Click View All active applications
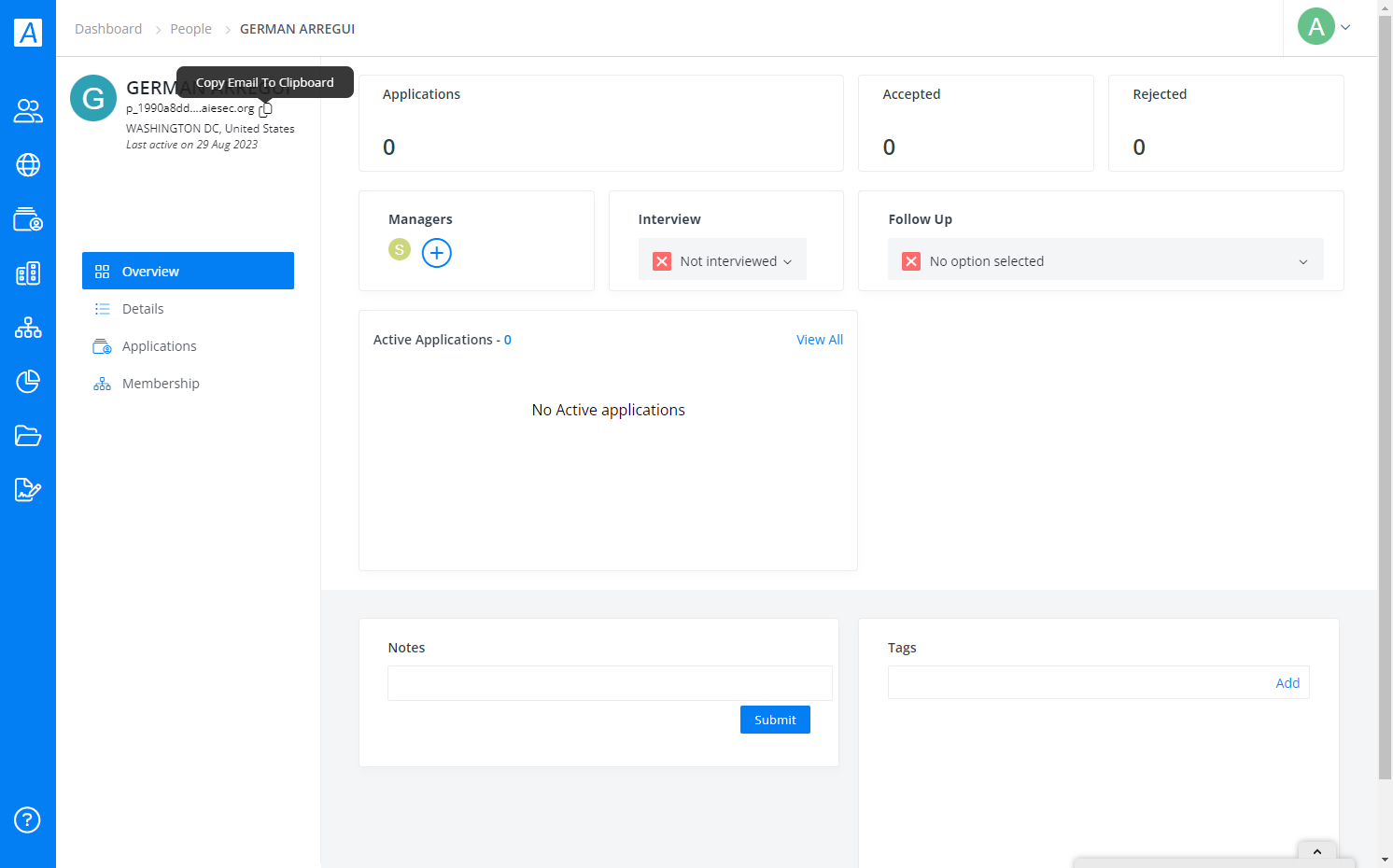 (x=820, y=340)
